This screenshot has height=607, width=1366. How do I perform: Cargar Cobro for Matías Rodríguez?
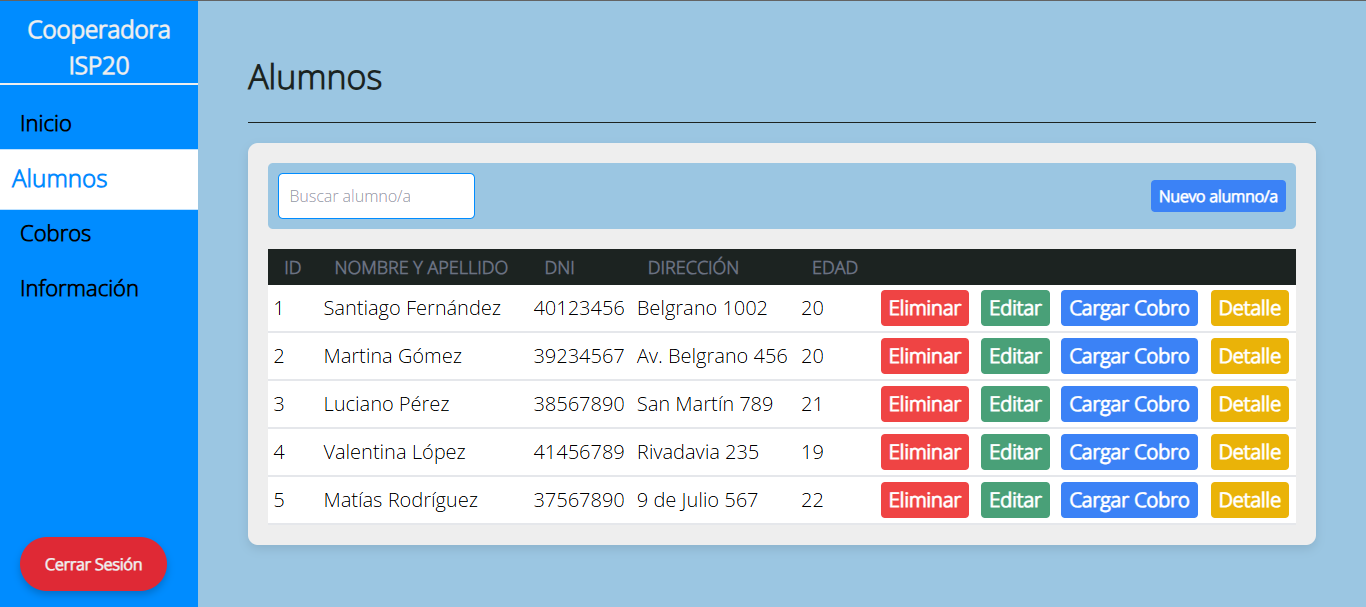(1129, 500)
